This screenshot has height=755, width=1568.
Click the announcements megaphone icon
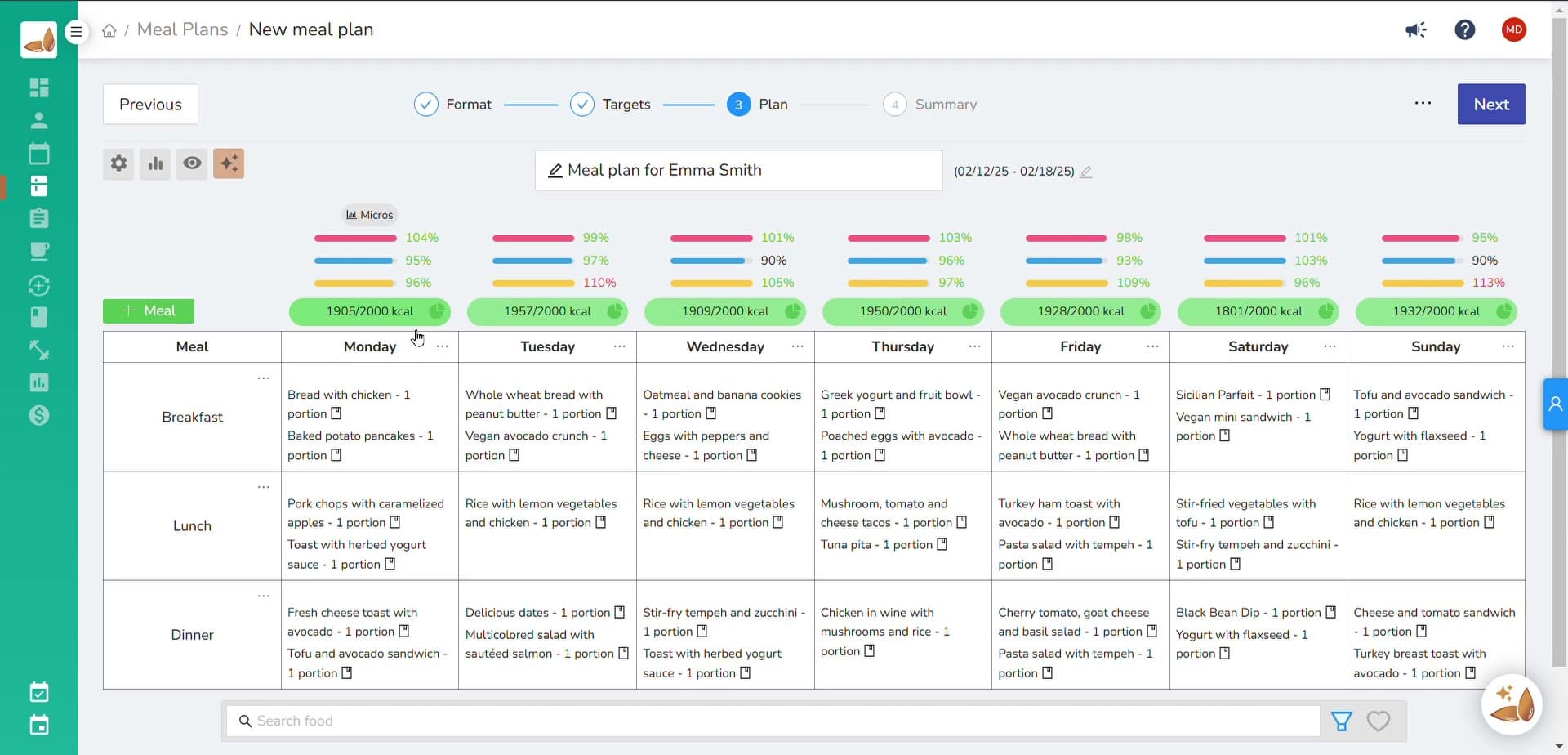pyautogui.click(x=1415, y=30)
